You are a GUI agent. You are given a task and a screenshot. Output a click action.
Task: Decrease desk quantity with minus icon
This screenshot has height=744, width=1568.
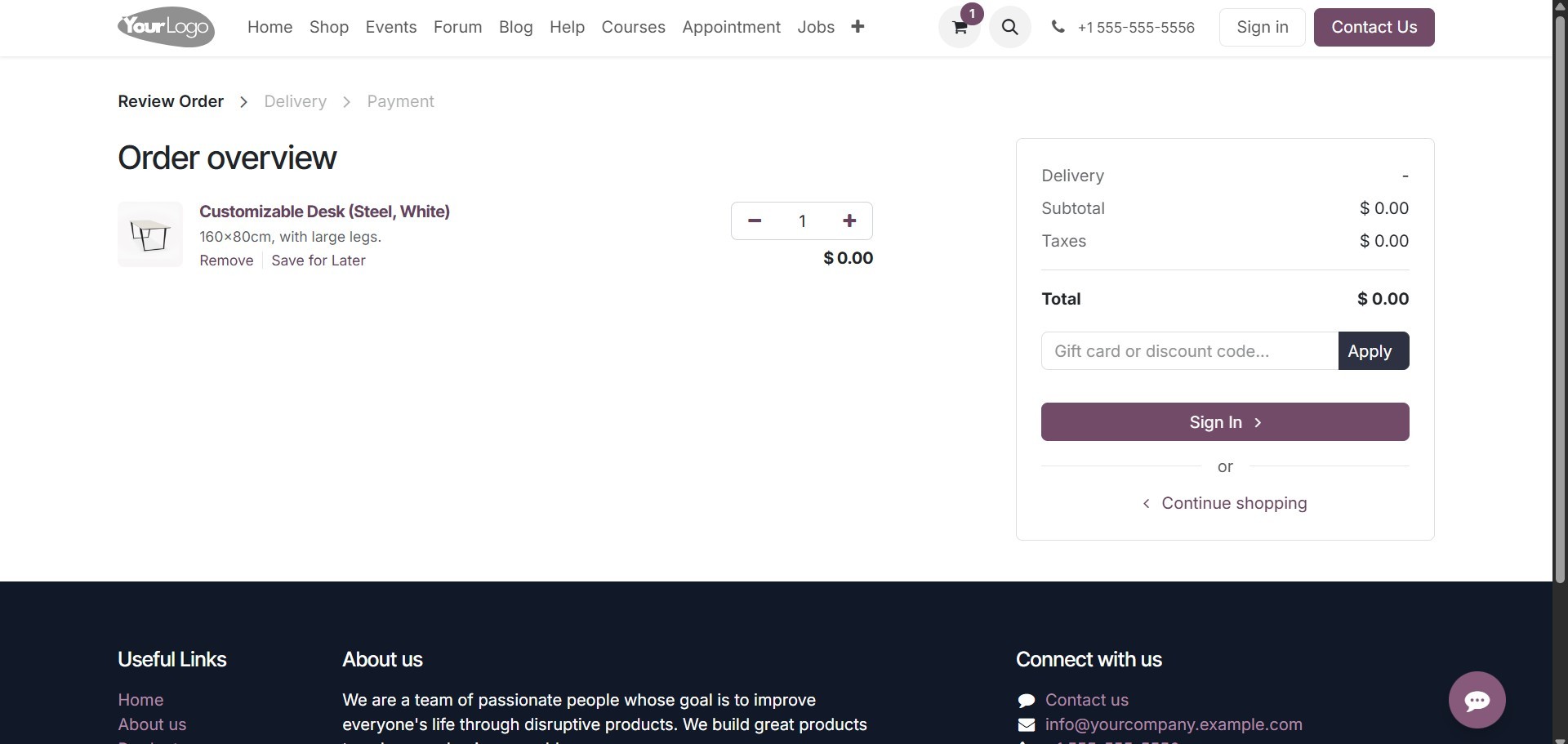tap(755, 221)
